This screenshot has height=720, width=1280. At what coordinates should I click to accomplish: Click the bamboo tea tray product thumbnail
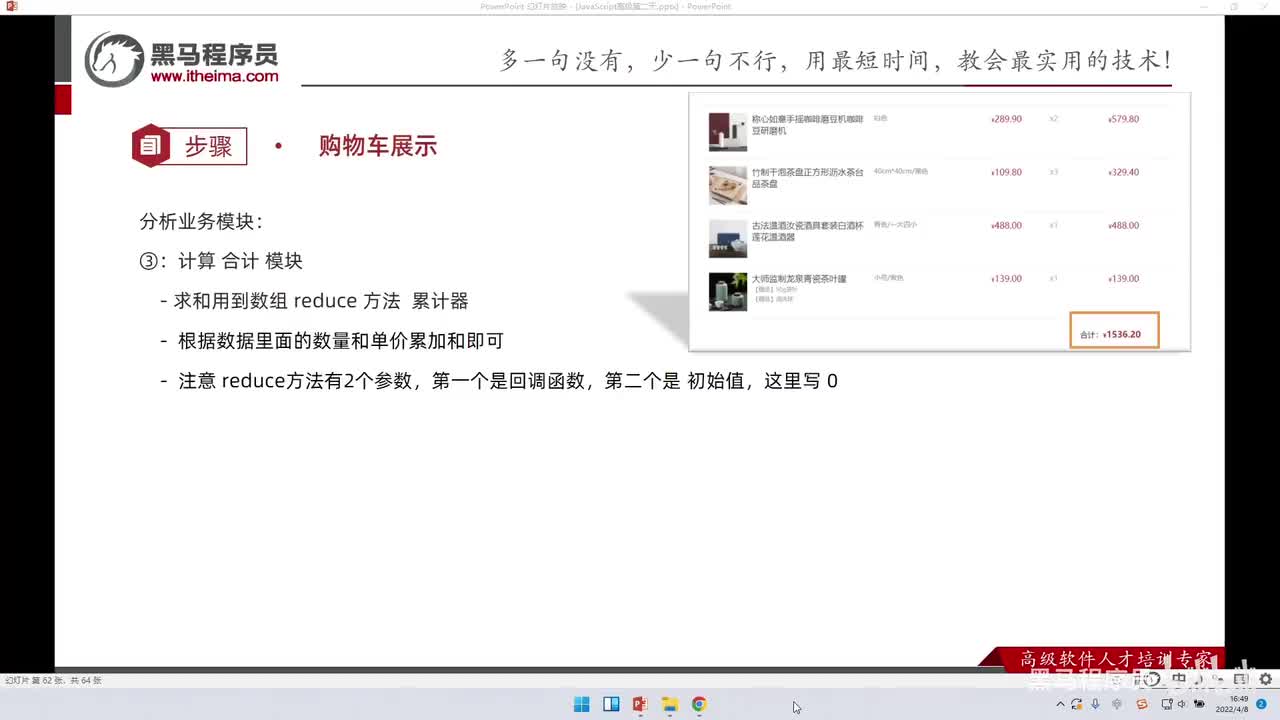click(x=728, y=185)
